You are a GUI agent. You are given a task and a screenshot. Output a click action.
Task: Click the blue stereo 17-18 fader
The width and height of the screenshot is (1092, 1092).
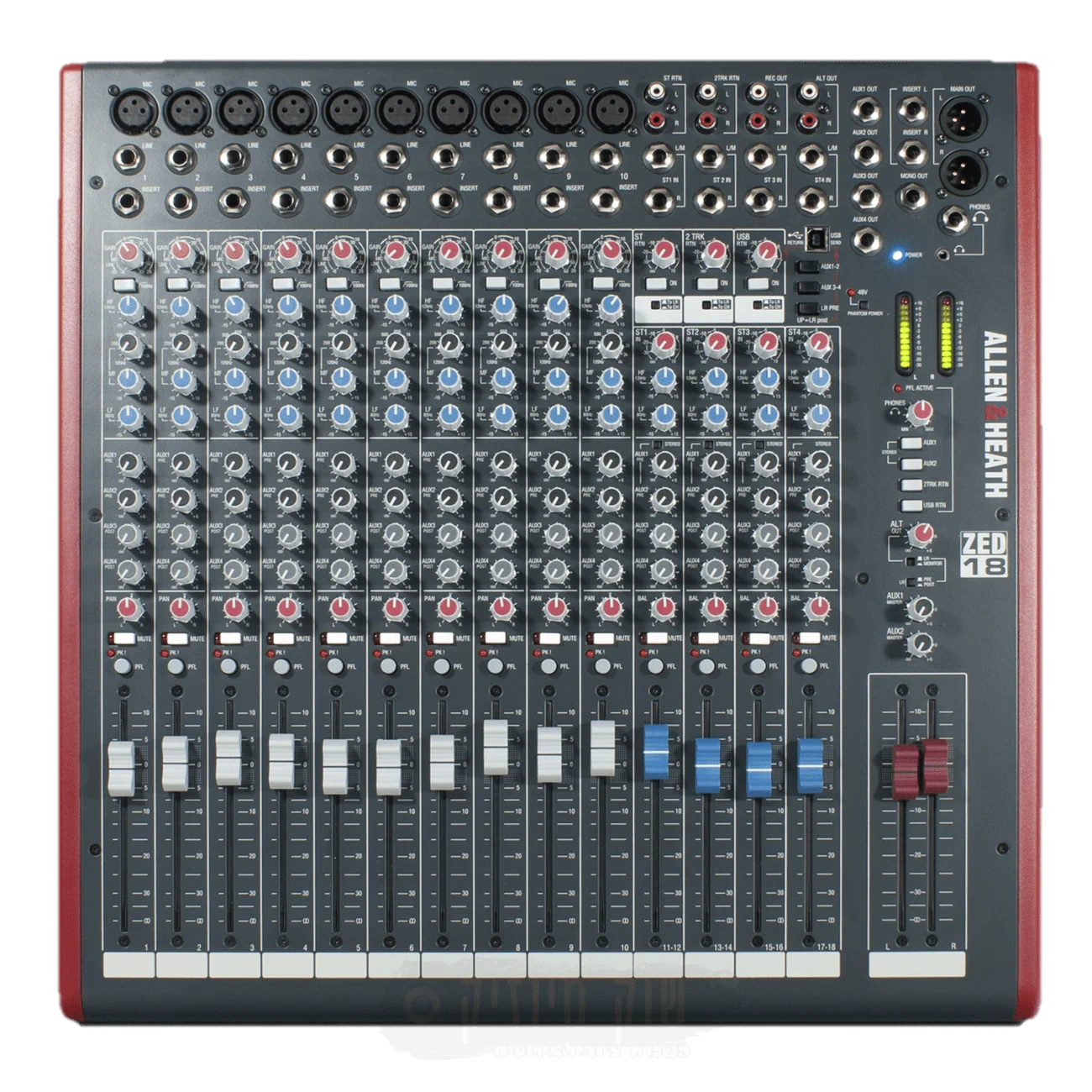click(811, 765)
